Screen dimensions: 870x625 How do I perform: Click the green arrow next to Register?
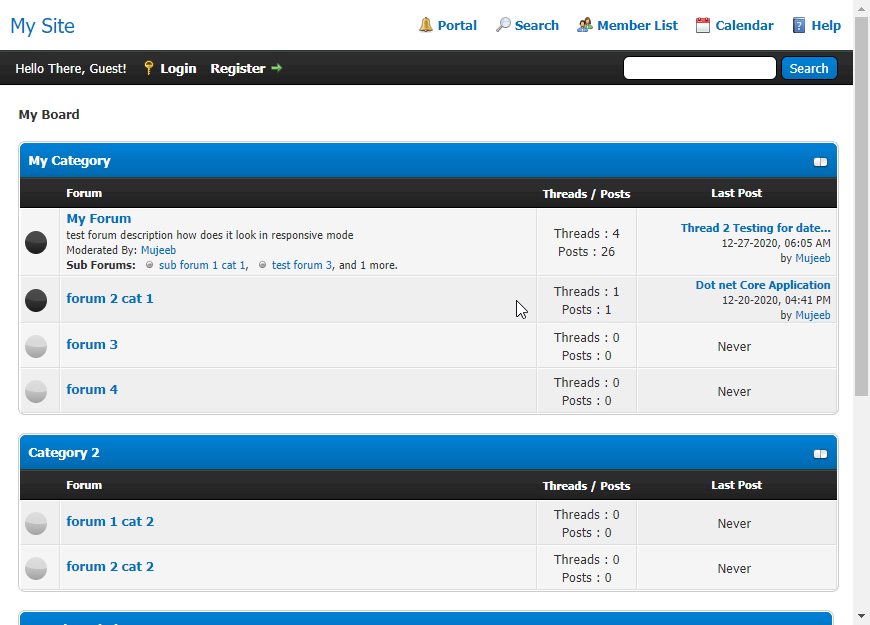277,68
